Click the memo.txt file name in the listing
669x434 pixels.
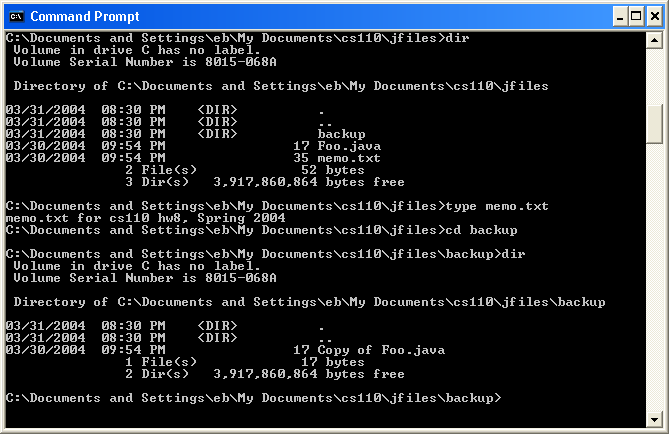coord(349,158)
